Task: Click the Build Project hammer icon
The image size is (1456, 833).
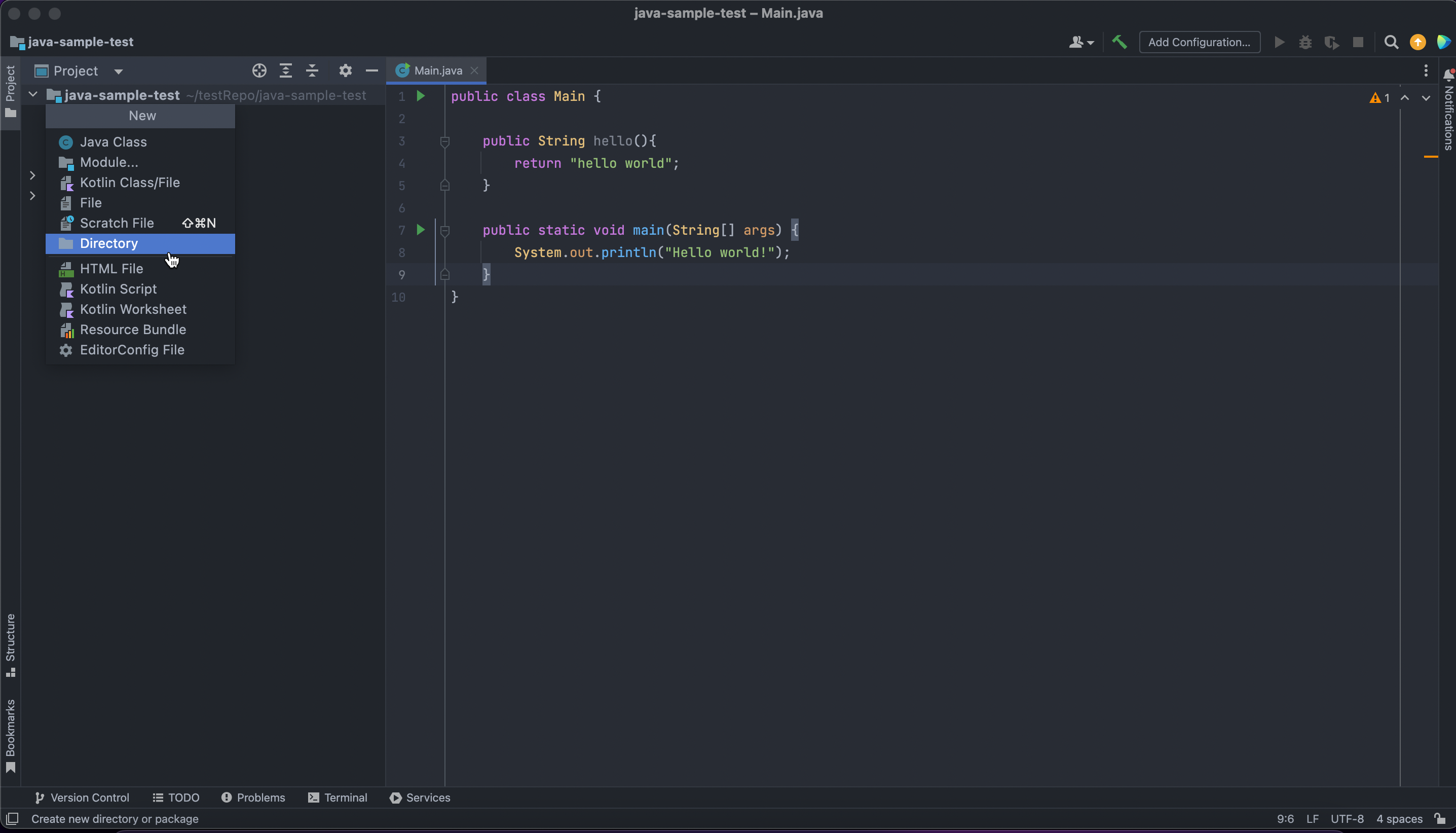Action: point(1119,42)
